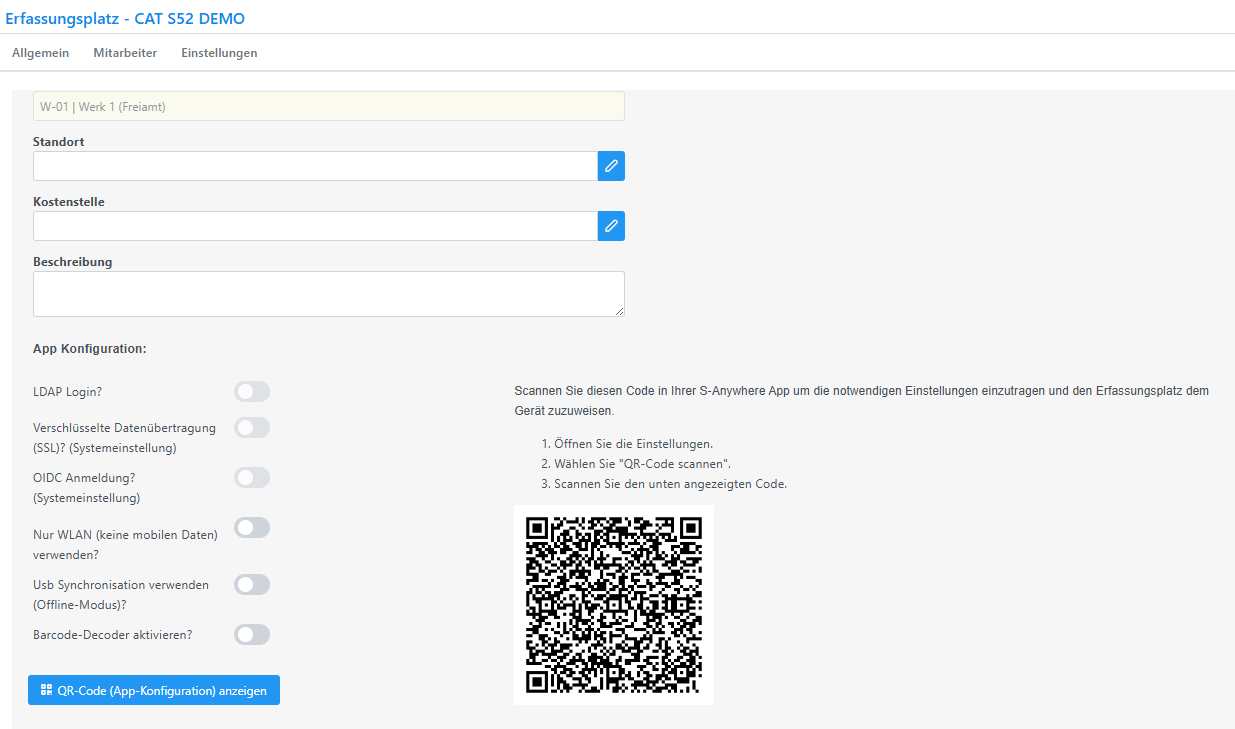Toggle the OIDC Anmeldung switch
Screen dimensions: 1235x729
pos(252,478)
